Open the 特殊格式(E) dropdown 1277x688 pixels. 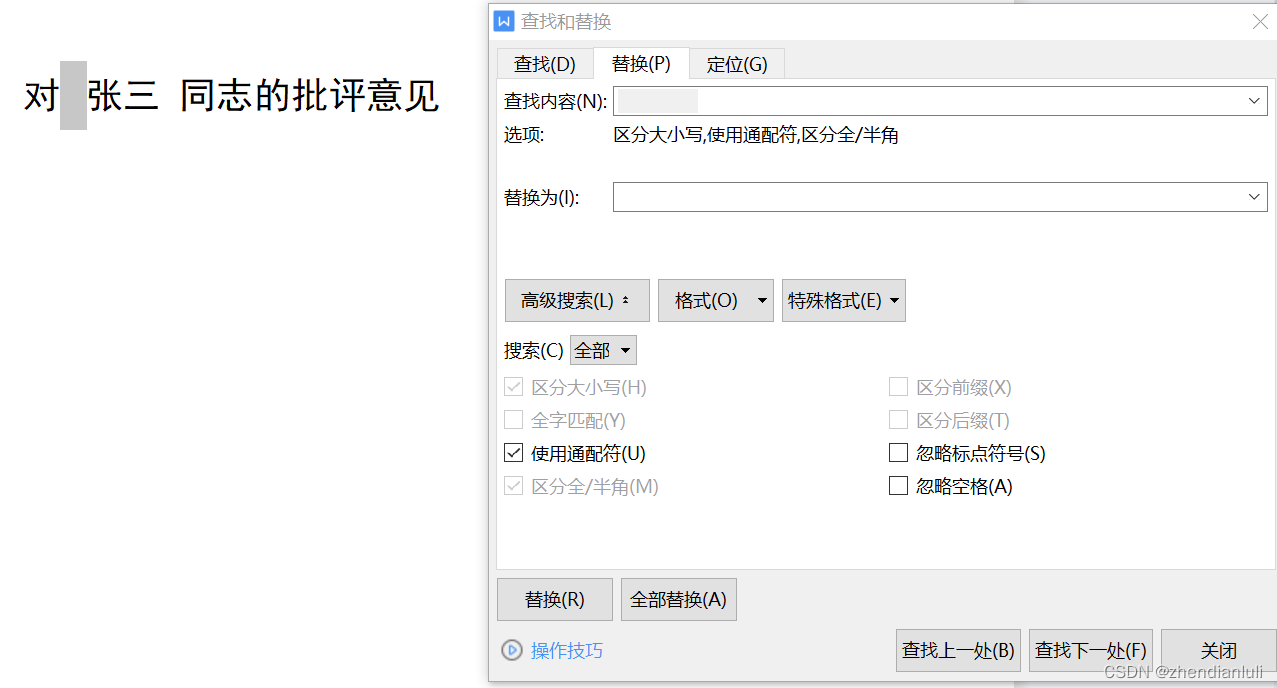click(844, 300)
